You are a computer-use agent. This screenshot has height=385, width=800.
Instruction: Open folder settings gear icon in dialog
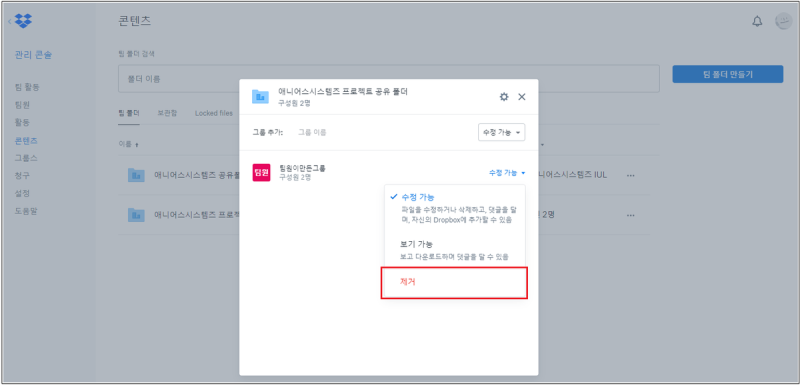[504, 97]
